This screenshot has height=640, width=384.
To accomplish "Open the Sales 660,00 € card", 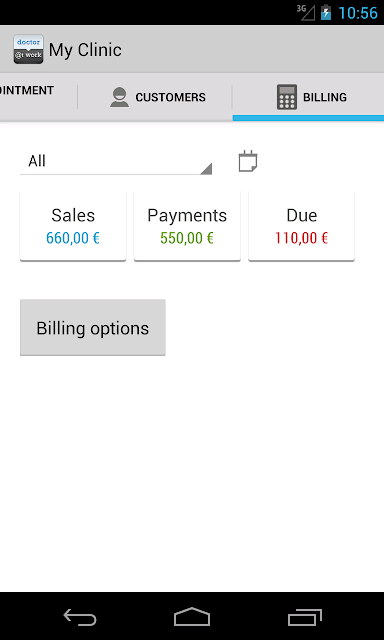I will pos(73,226).
